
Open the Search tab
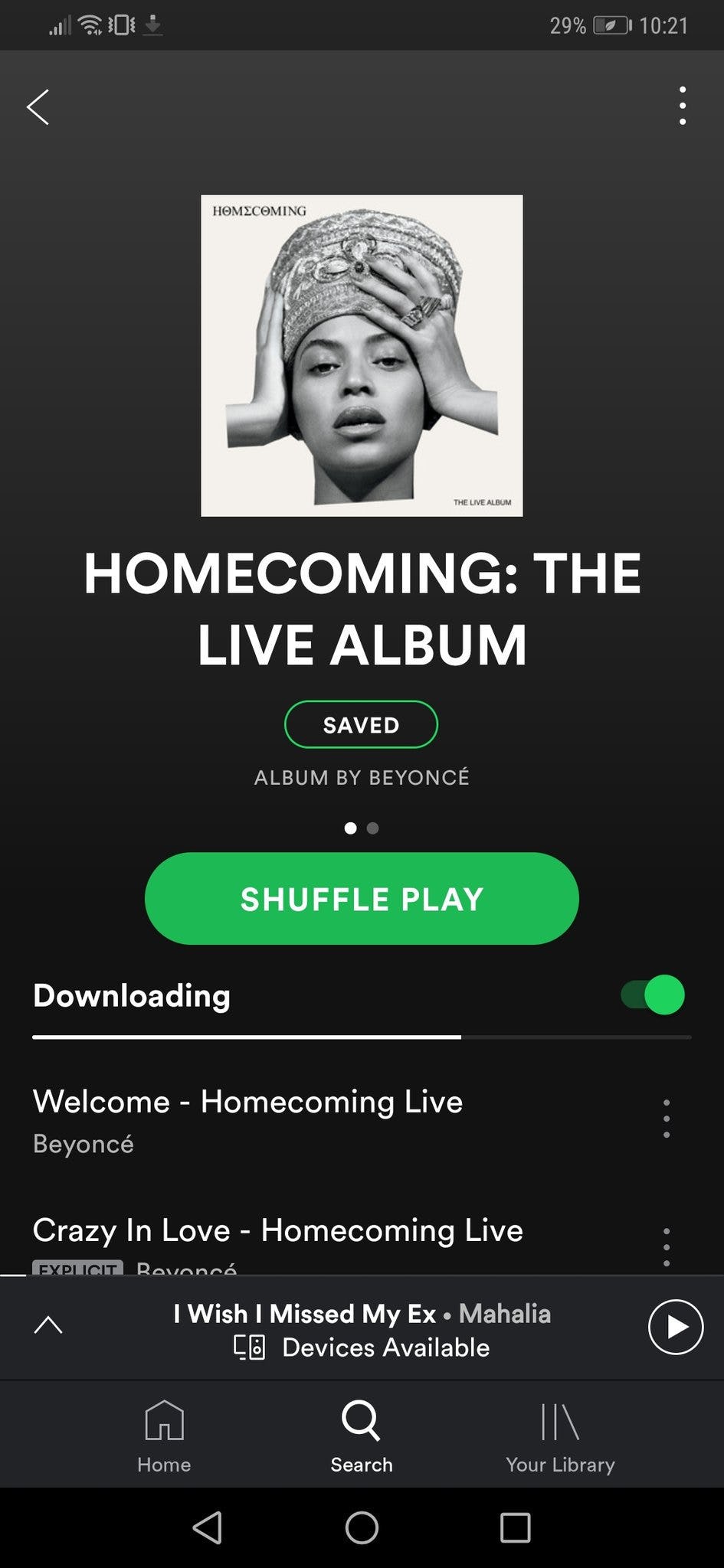[x=361, y=1436]
